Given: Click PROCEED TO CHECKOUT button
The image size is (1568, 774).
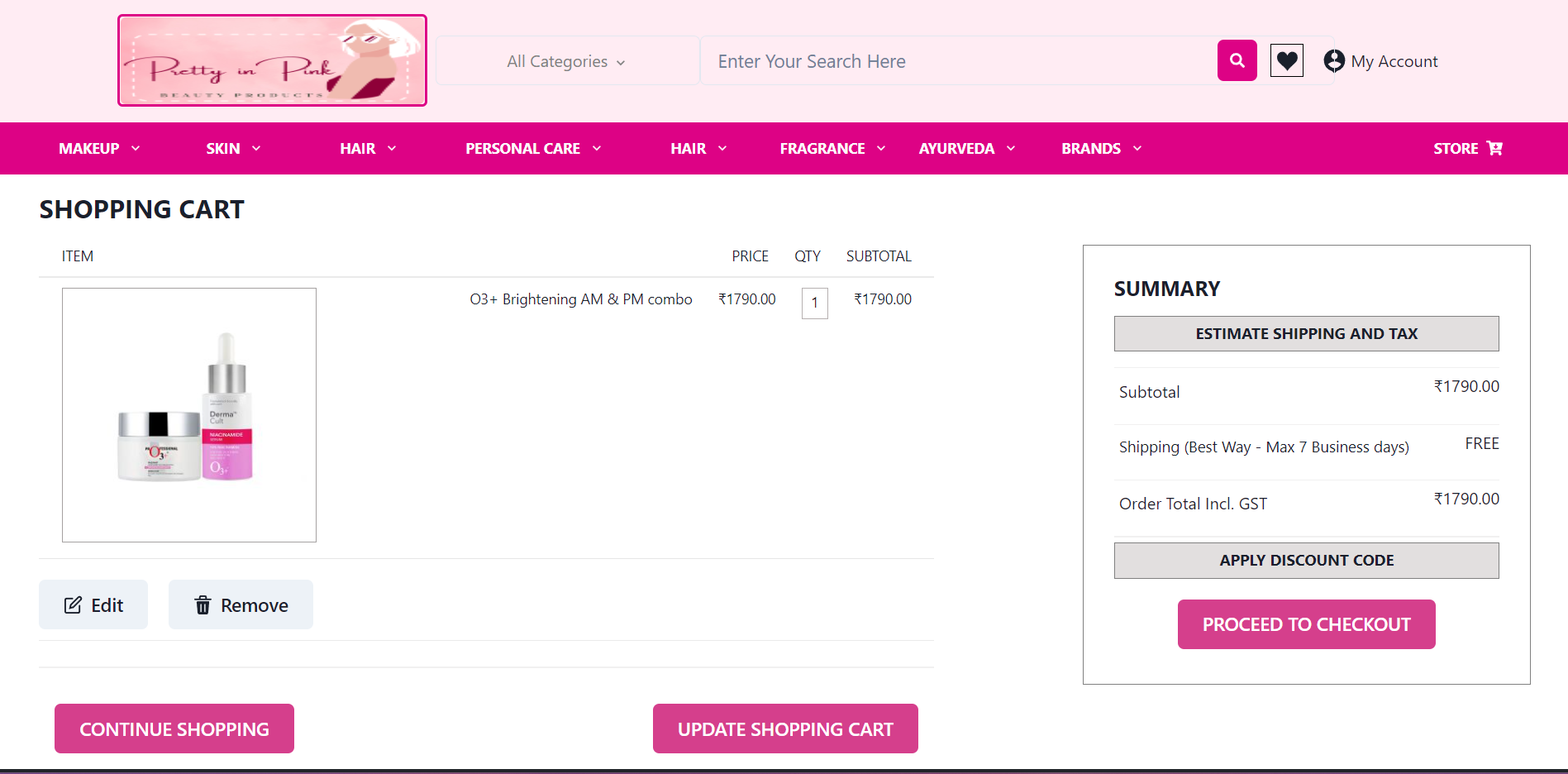Looking at the screenshot, I should tap(1306, 624).
